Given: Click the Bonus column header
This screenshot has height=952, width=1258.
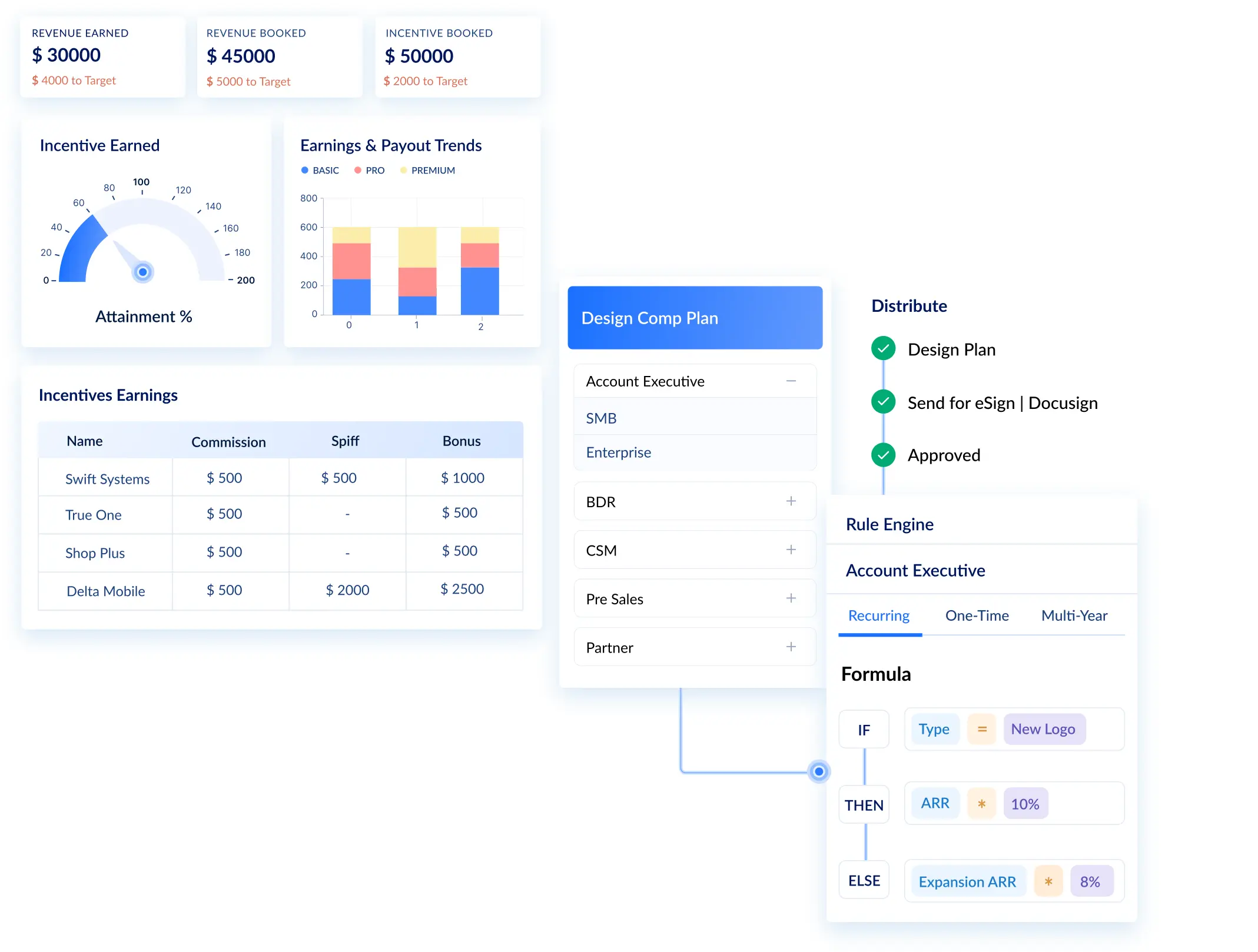Looking at the screenshot, I should [x=462, y=441].
